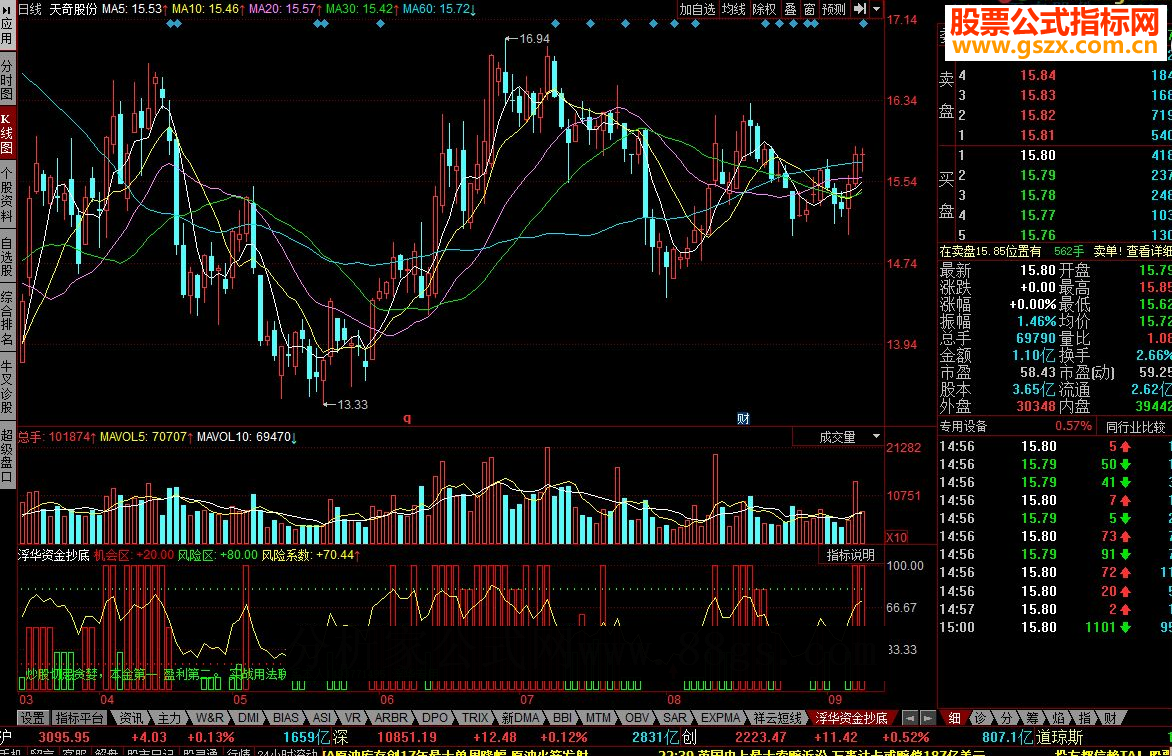Select the EXPMA indicator tab
This screenshot has width=1172, height=756.
click(x=721, y=718)
